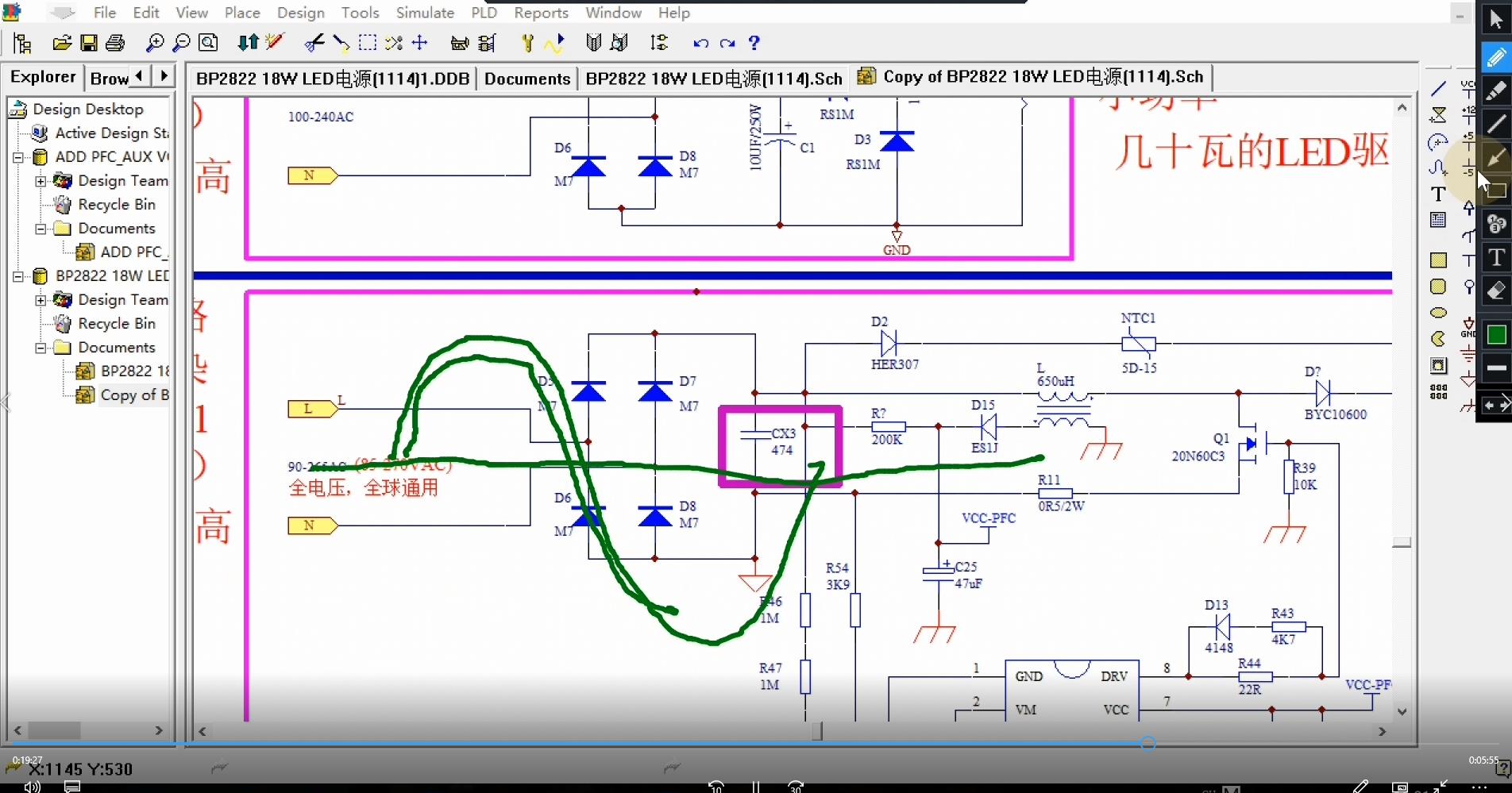1512x793 pixels.
Task: Click the volume speaker icon in player
Action: [x=32, y=786]
